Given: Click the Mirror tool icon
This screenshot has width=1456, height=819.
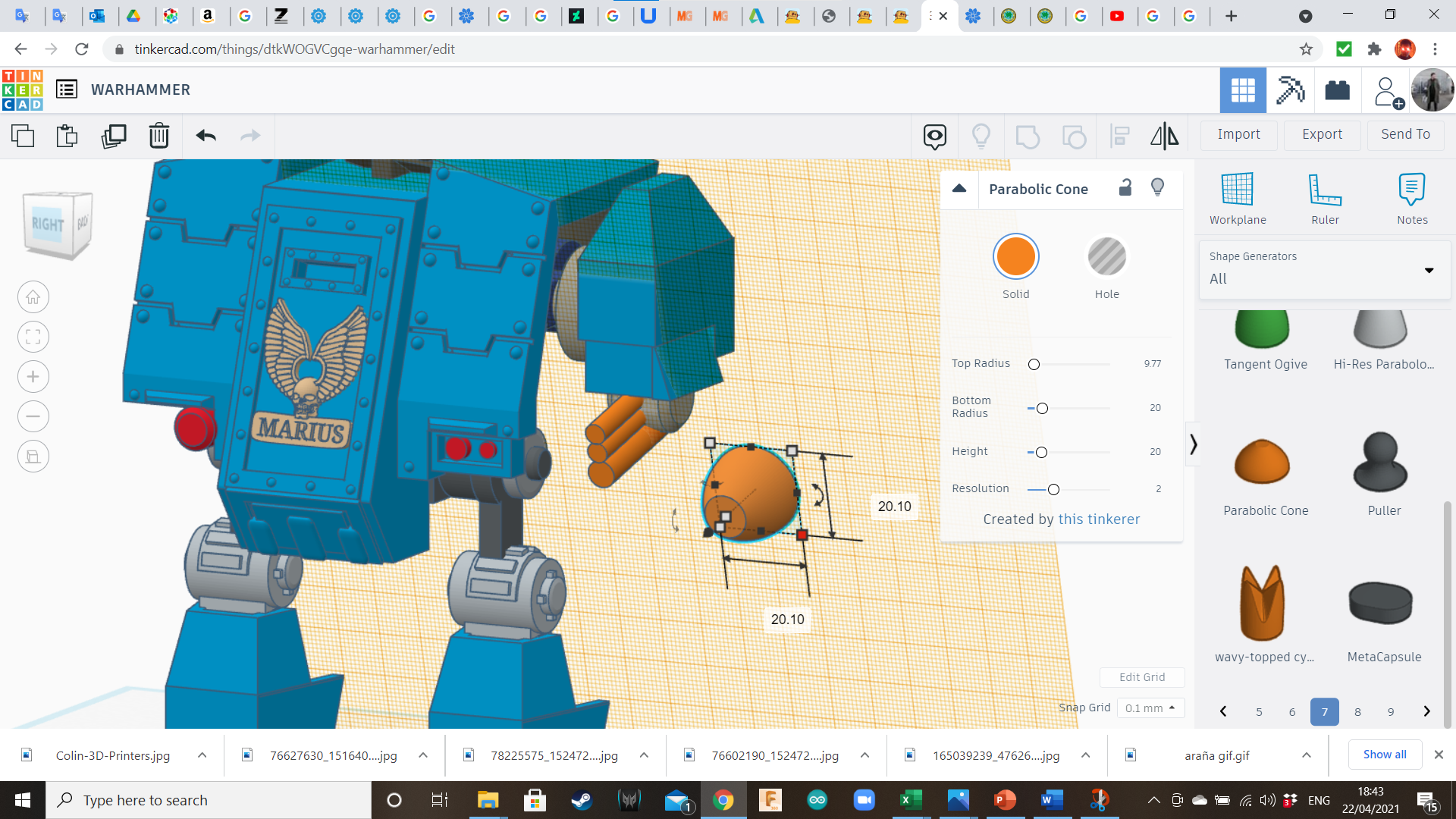Looking at the screenshot, I should pyautogui.click(x=1164, y=136).
